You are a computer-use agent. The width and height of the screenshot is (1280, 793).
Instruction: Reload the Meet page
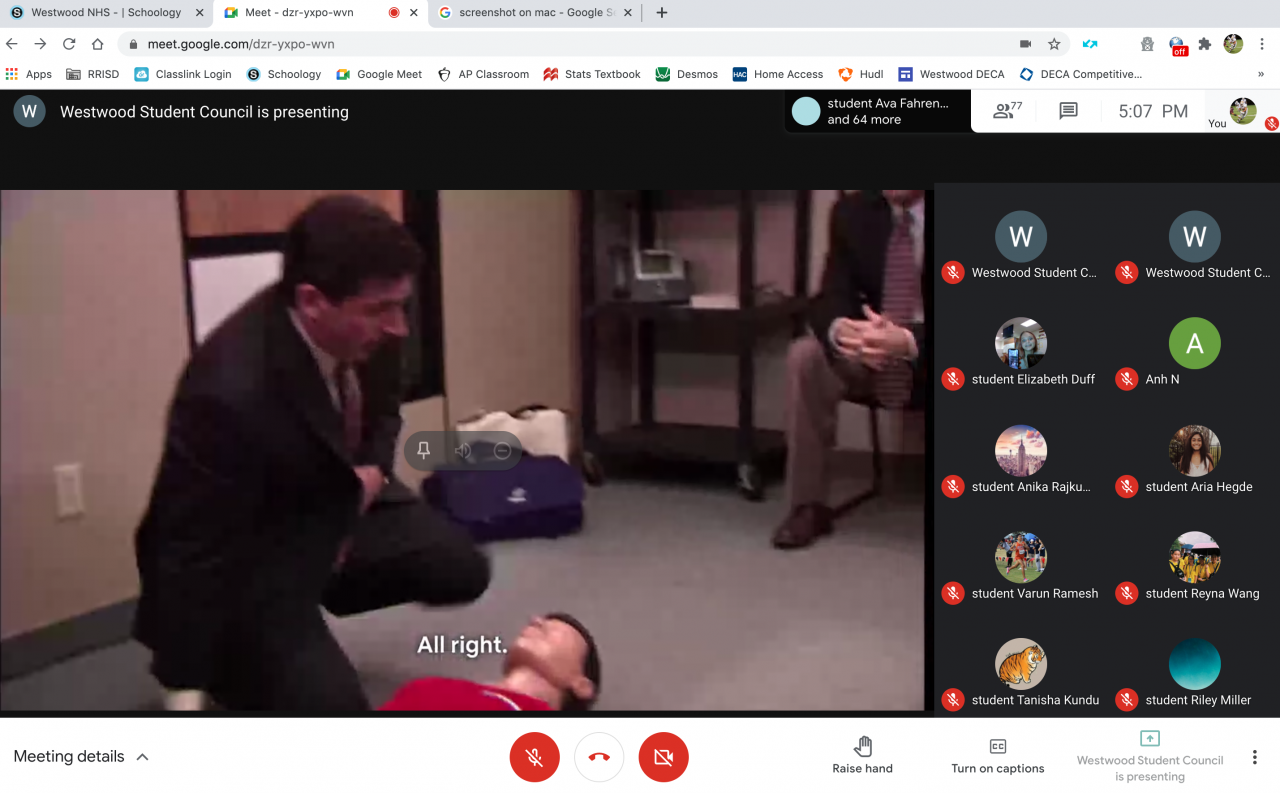[x=69, y=44]
